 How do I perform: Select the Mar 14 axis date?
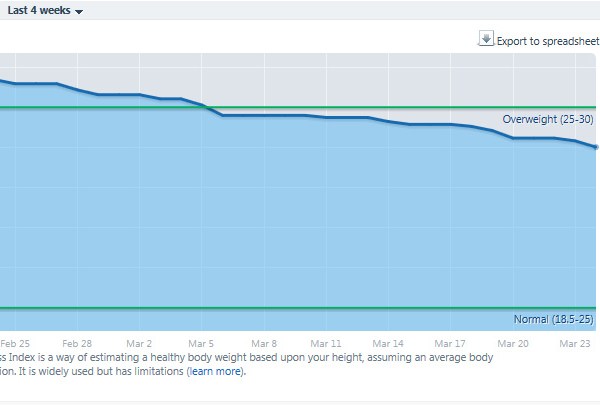point(389,341)
